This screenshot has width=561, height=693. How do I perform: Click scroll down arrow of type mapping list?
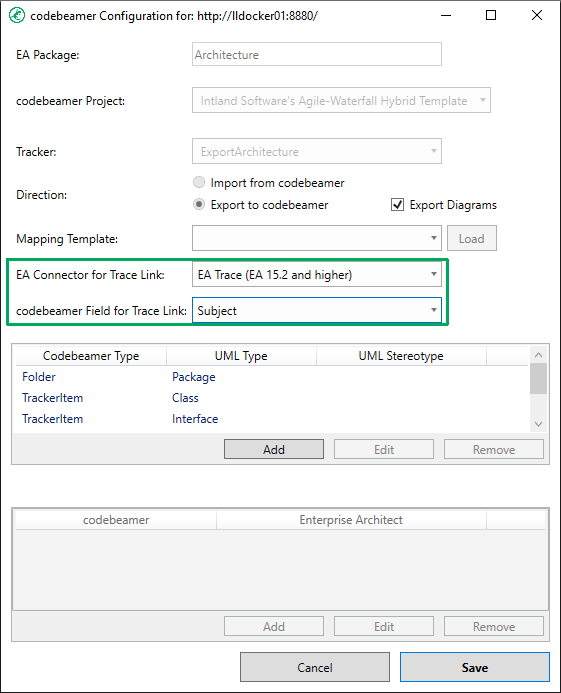click(x=538, y=424)
